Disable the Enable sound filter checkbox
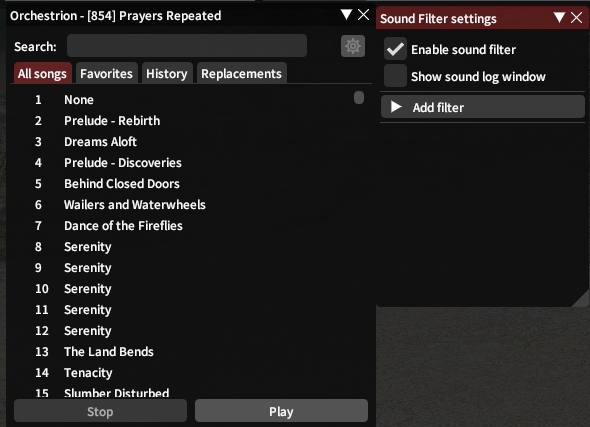The image size is (590, 427). point(395,49)
